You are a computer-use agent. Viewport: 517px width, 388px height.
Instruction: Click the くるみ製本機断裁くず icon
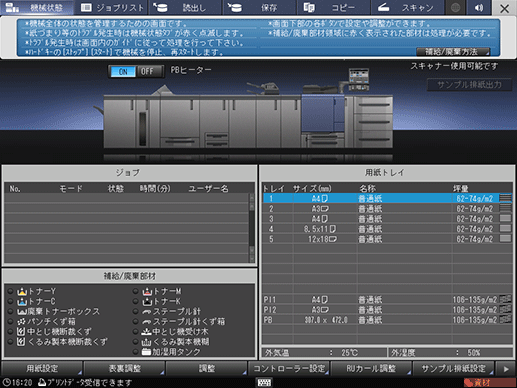(x=21, y=342)
